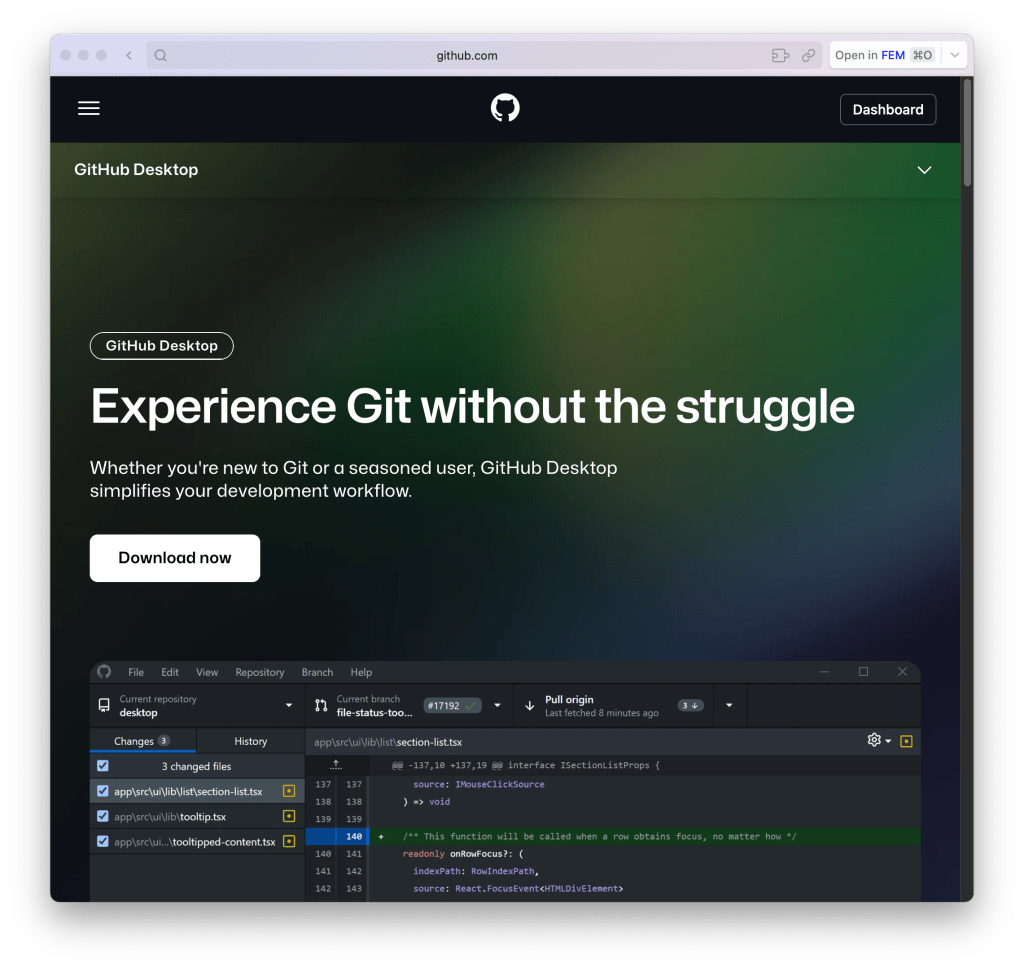Click the github.com address bar

pyautogui.click(x=467, y=55)
